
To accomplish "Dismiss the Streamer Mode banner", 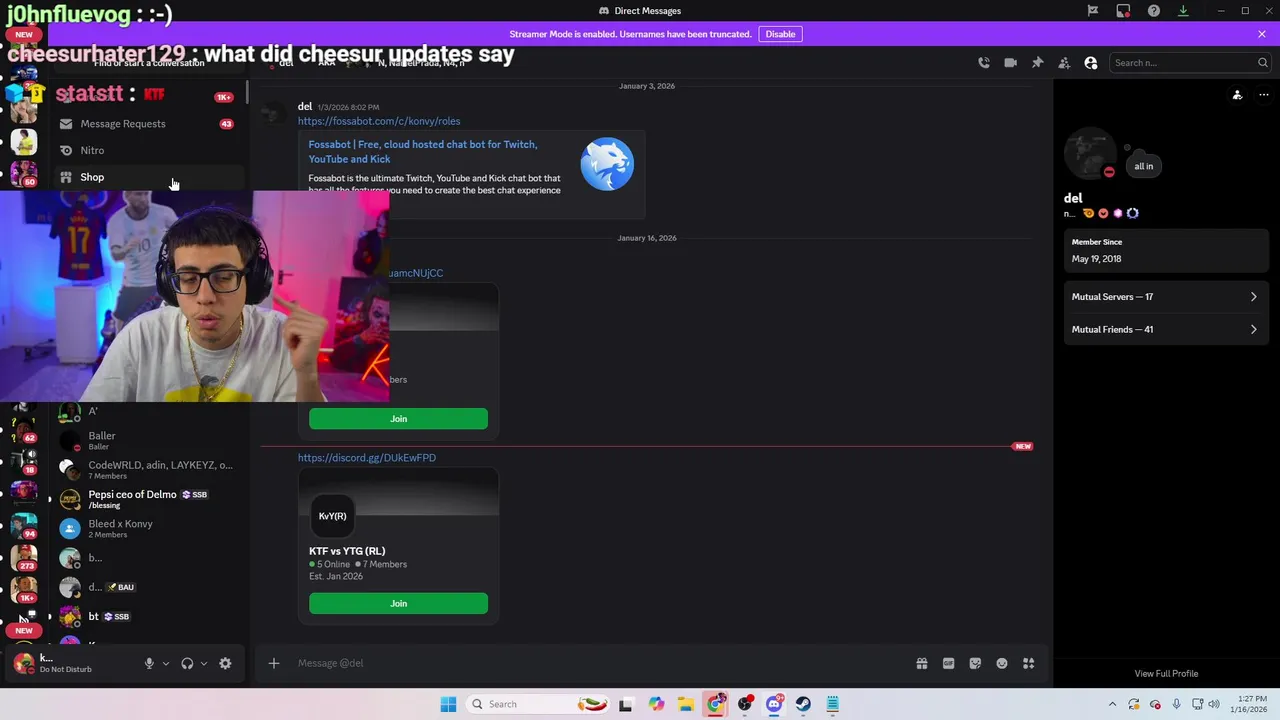I will click(1262, 34).
